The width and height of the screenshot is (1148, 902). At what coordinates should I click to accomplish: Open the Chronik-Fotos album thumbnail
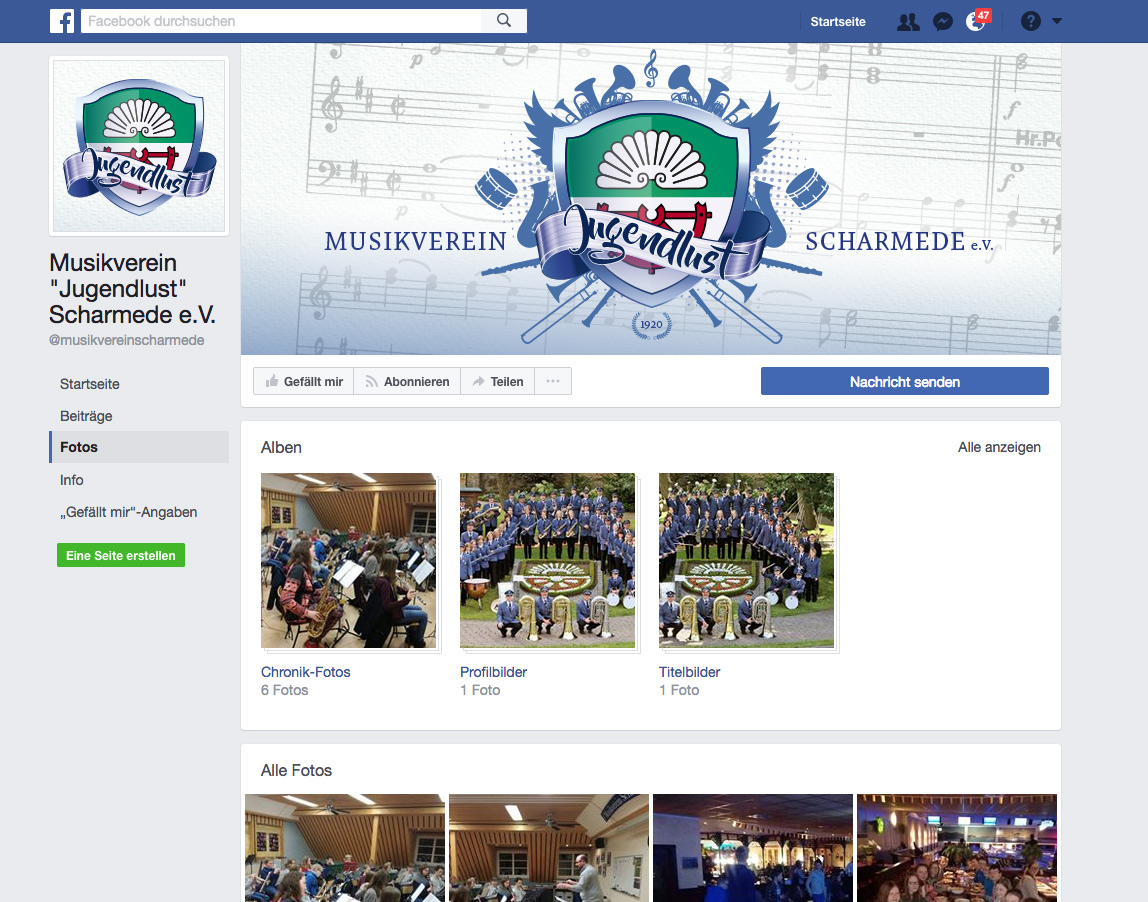pyautogui.click(x=348, y=560)
